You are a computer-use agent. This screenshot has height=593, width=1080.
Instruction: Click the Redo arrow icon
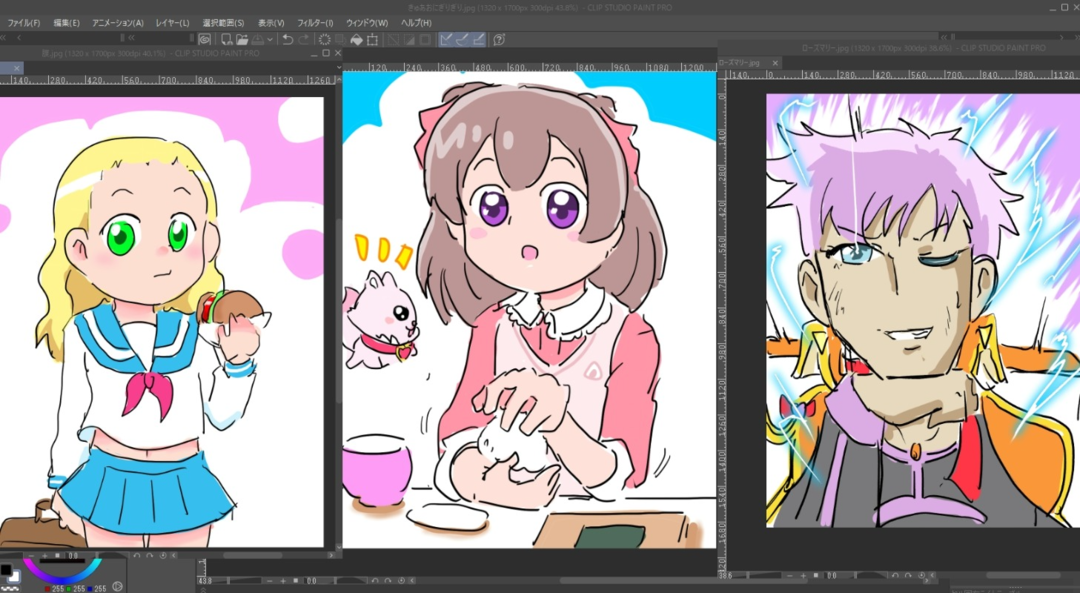coord(304,39)
